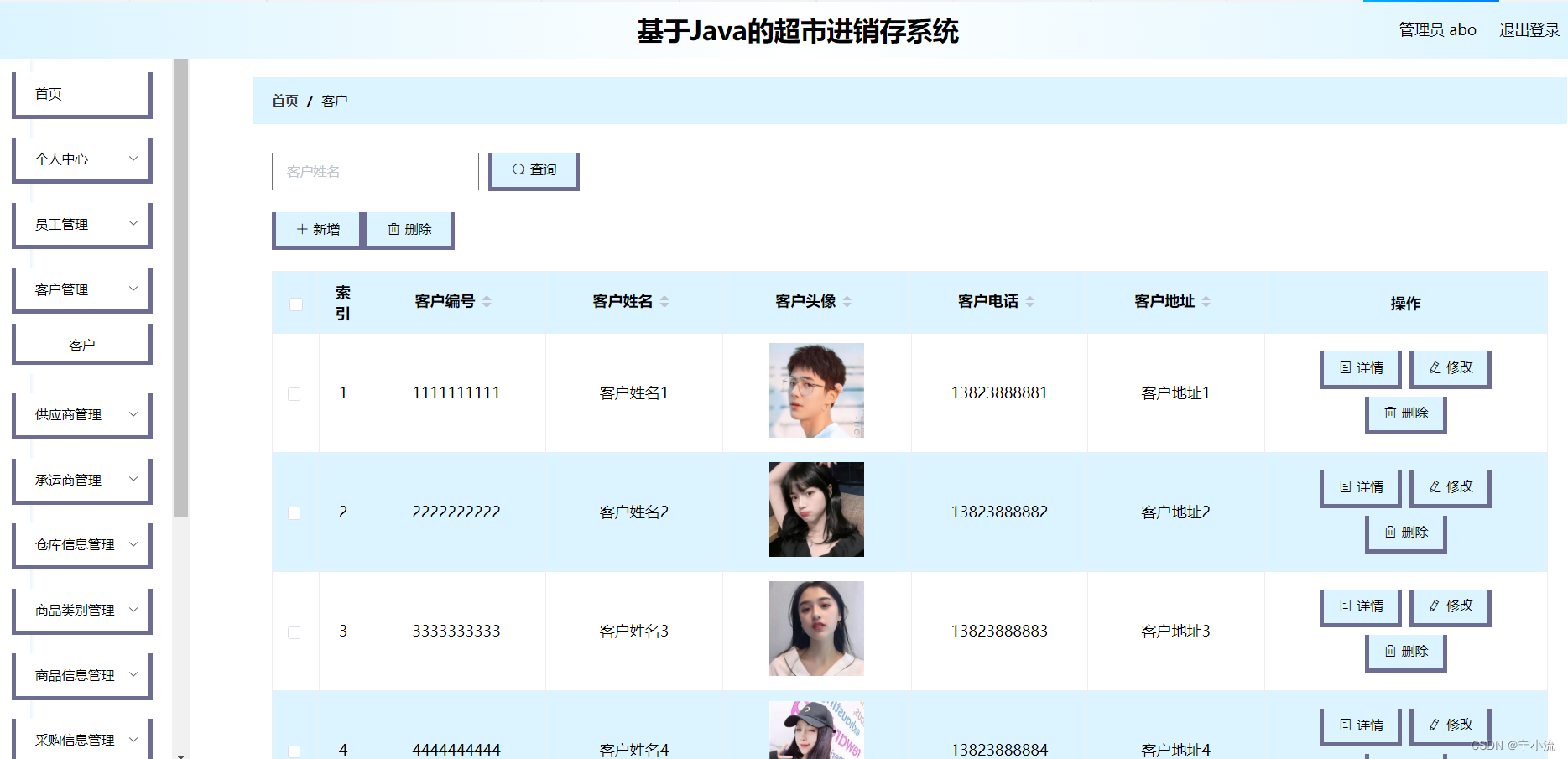Expand 供应商管理 menu chevron
The image size is (1568, 759).
tap(133, 413)
